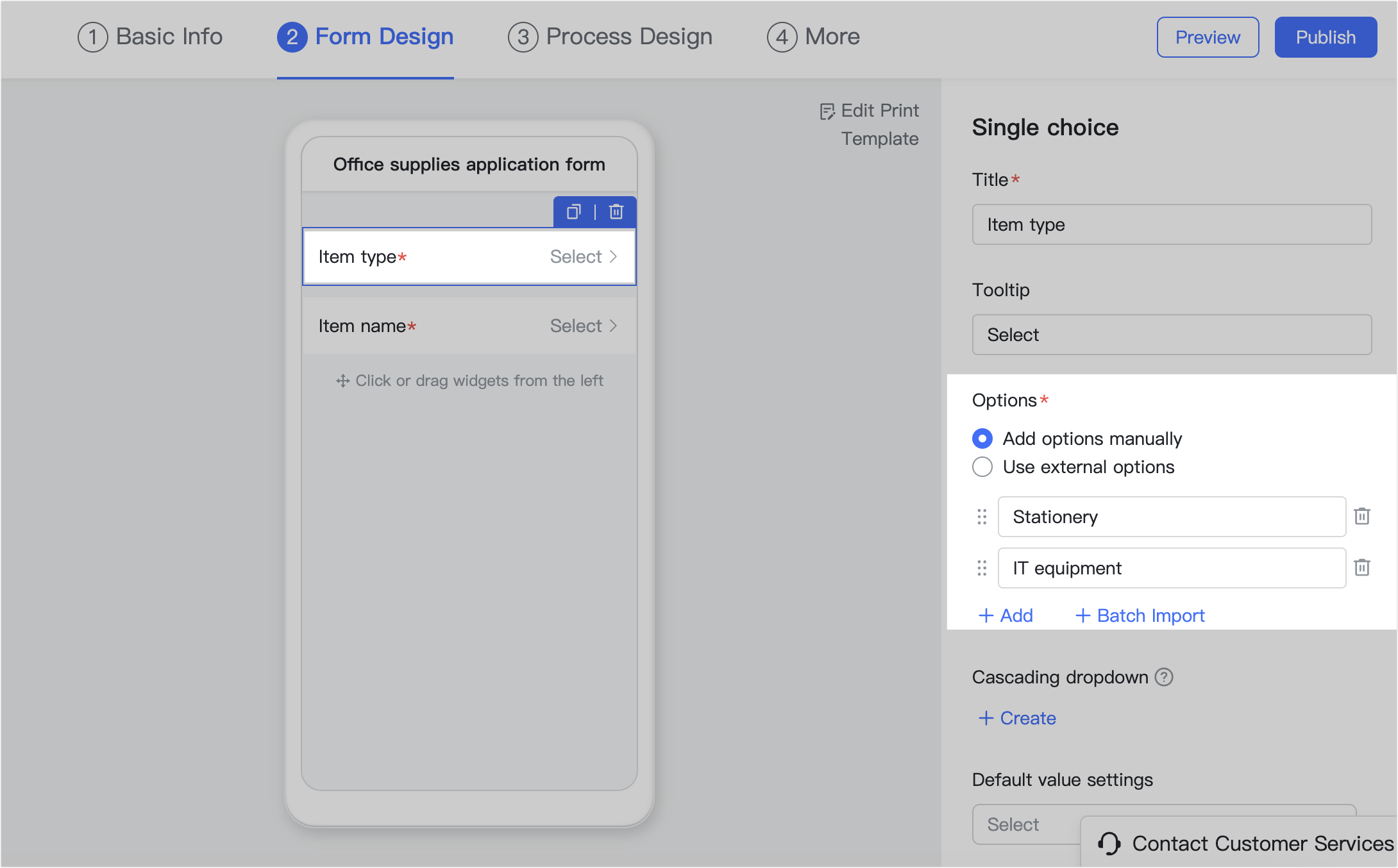
Task: Click the move icon in the widget drop area
Action: point(343,380)
